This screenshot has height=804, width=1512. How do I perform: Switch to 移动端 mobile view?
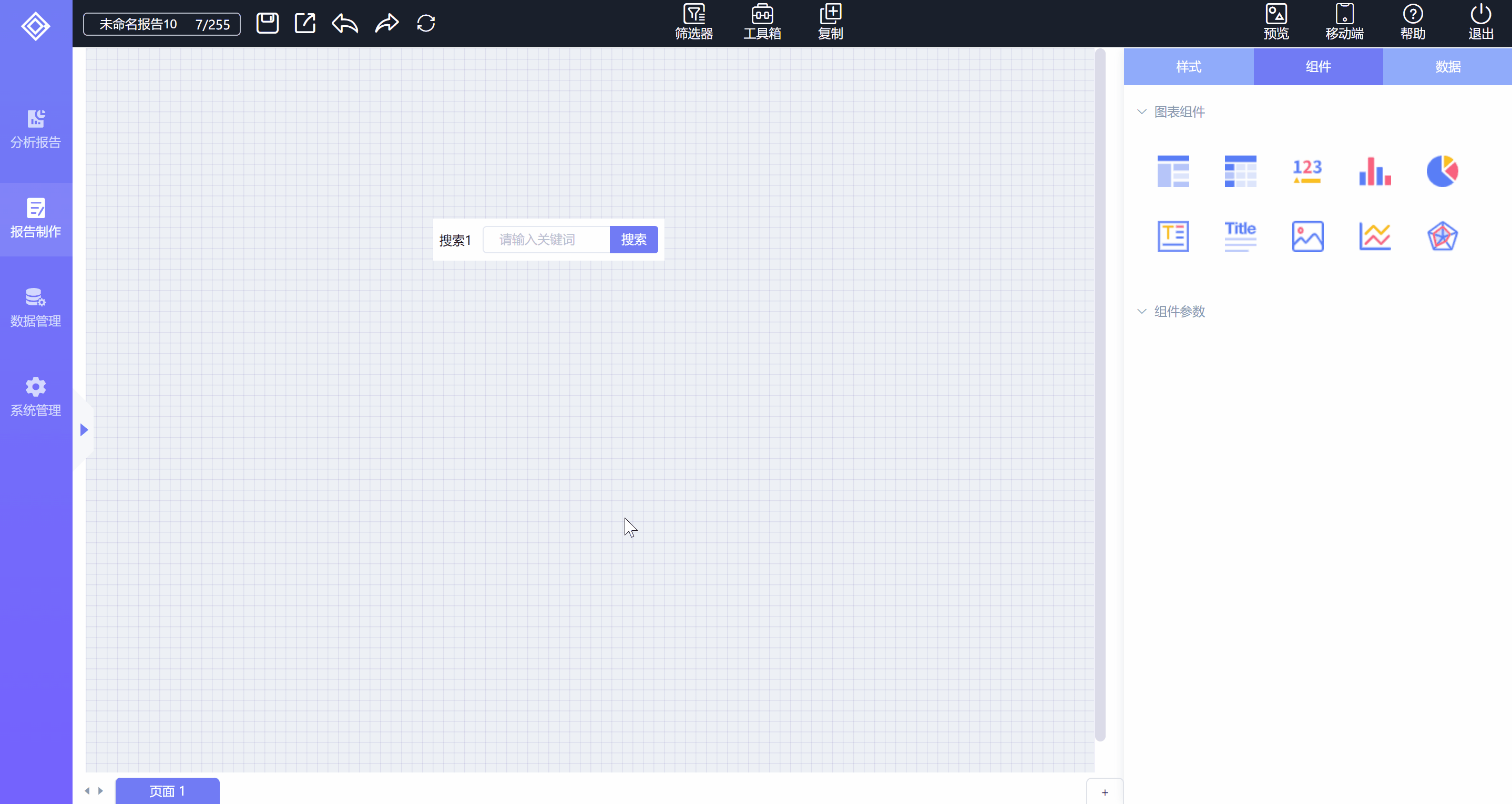click(1344, 22)
